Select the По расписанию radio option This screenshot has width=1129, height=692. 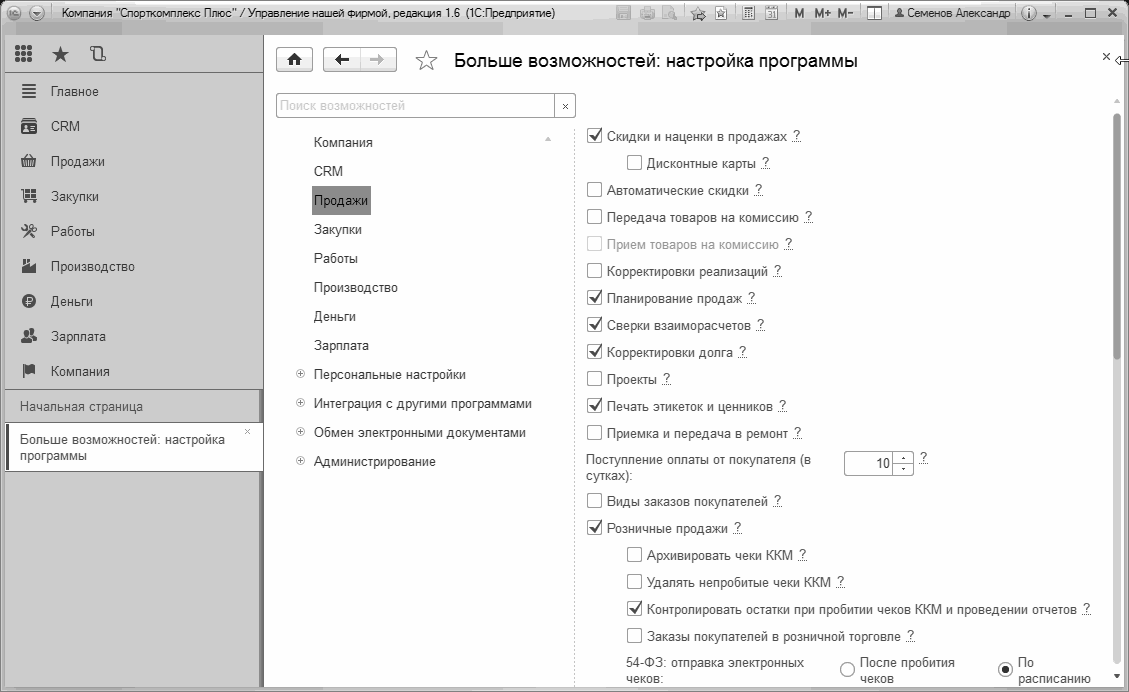(1005, 670)
